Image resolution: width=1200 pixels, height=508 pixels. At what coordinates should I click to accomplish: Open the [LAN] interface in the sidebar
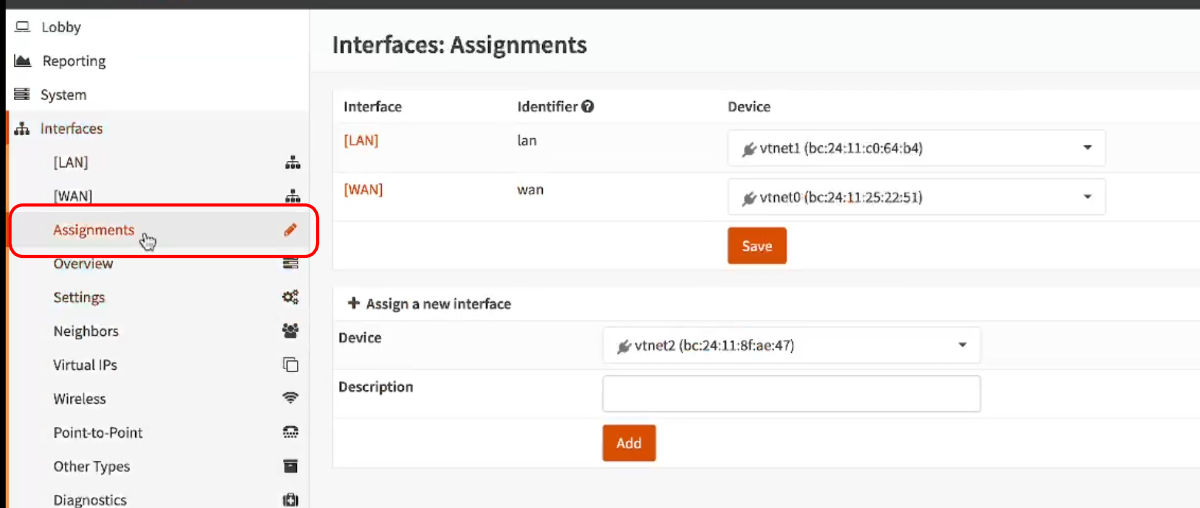point(71,162)
